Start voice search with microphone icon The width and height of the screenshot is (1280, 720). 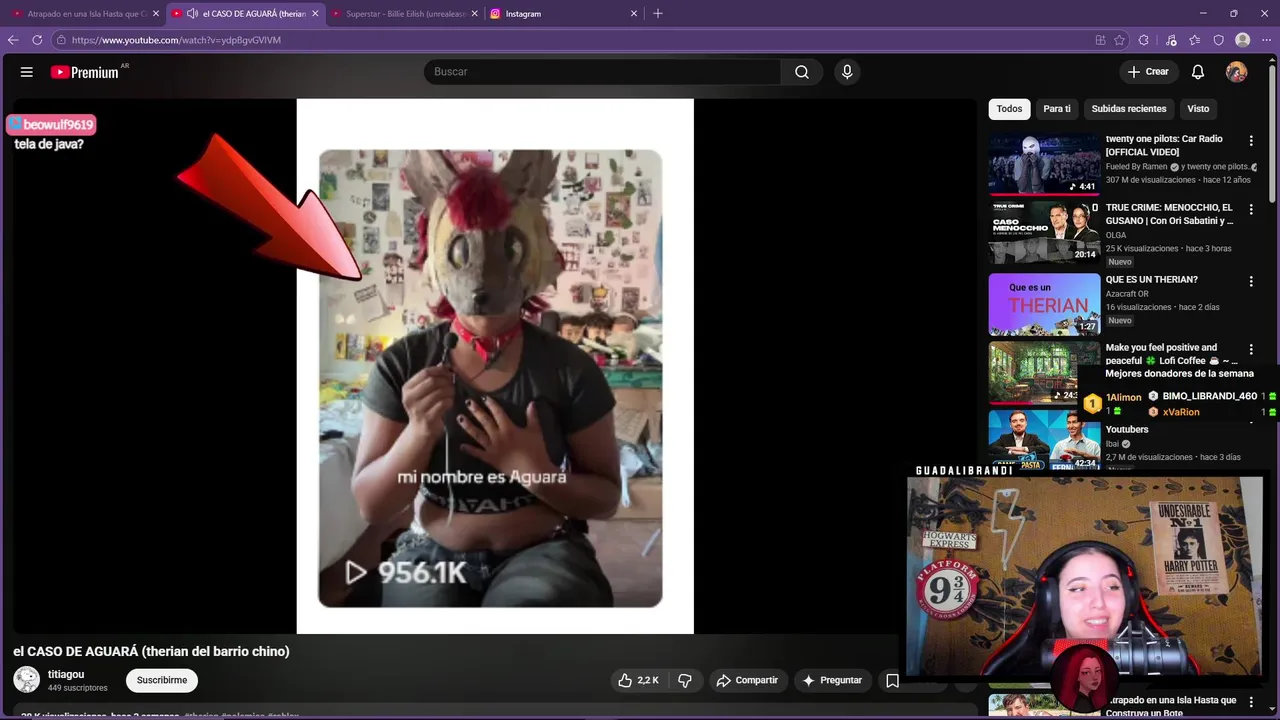(847, 72)
